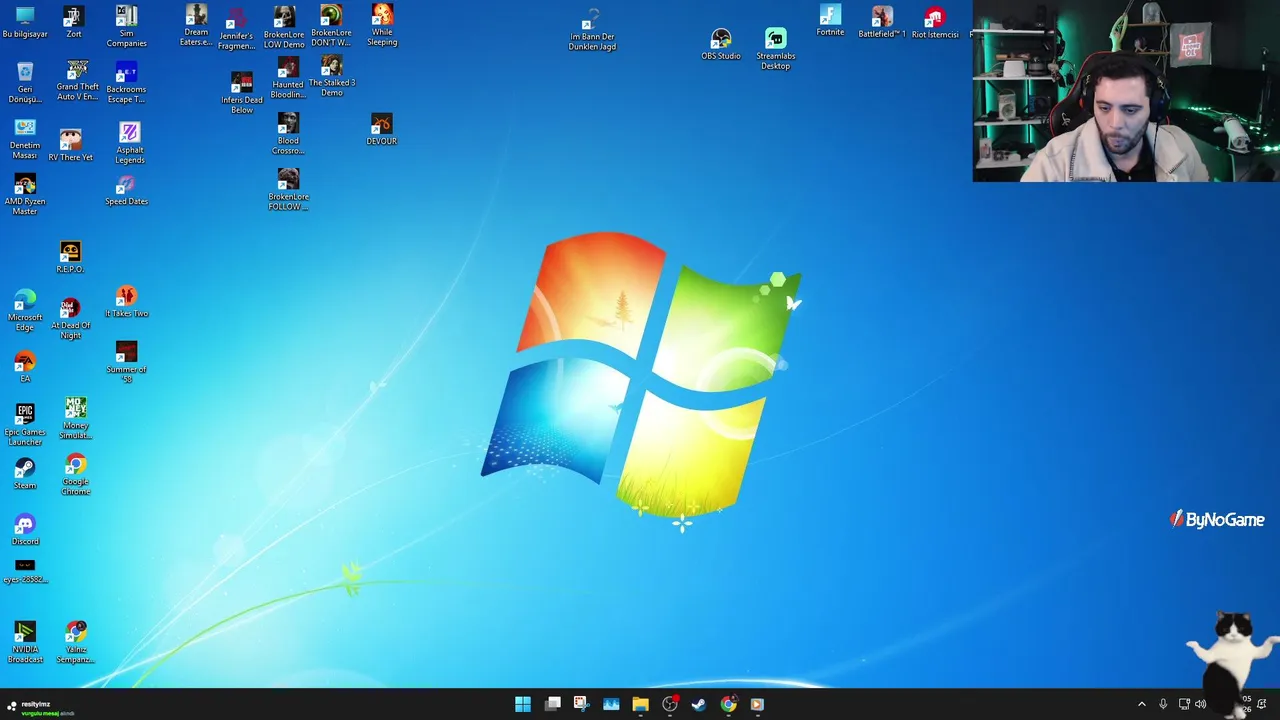The width and height of the screenshot is (1280, 720).
Task: Launch the EA app shortcut
Action: pyautogui.click(x=25, y=367)
